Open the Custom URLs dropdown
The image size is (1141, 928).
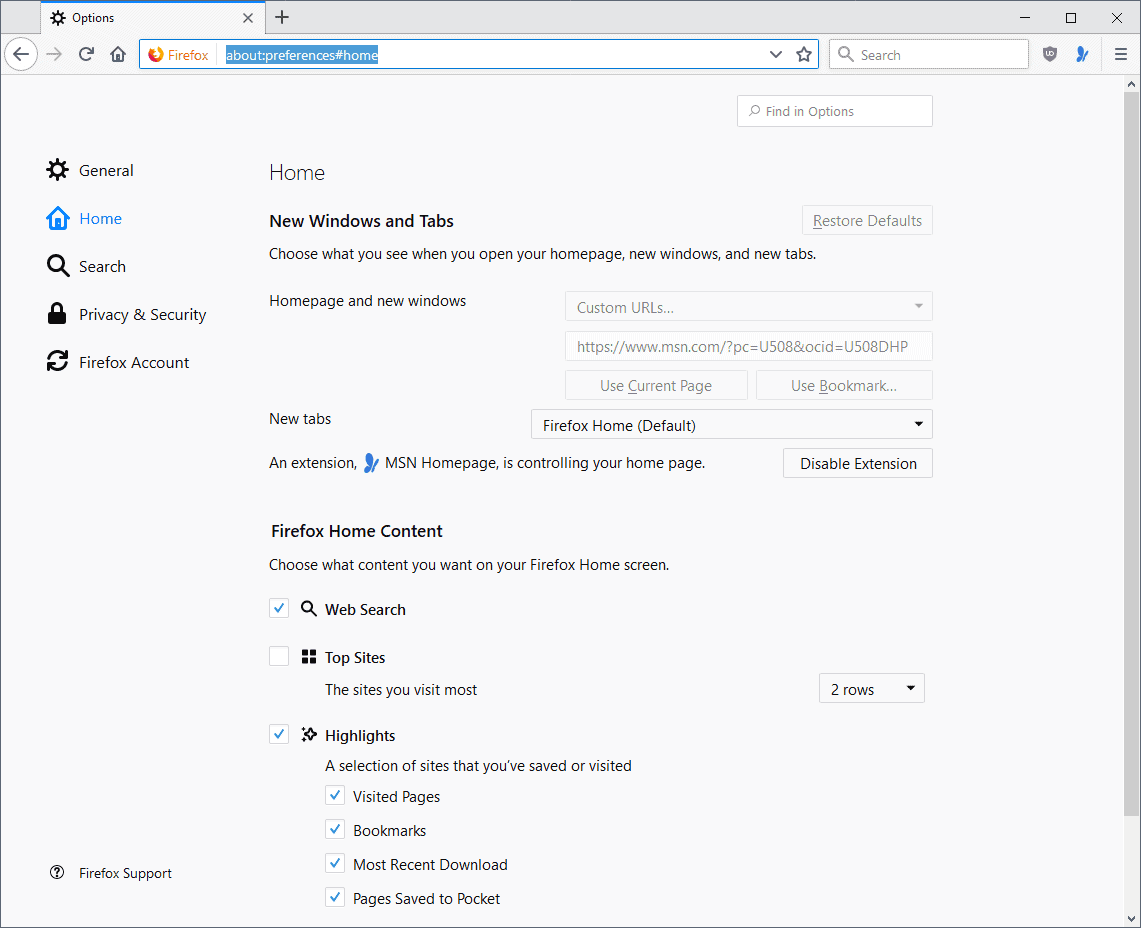[x=748, y=306]
